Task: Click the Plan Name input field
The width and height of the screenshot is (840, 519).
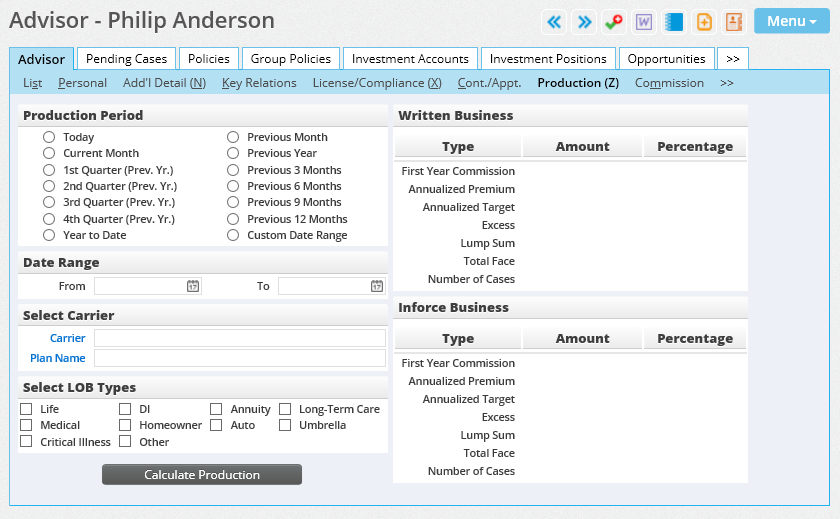Action: click(x=240, y=358)
